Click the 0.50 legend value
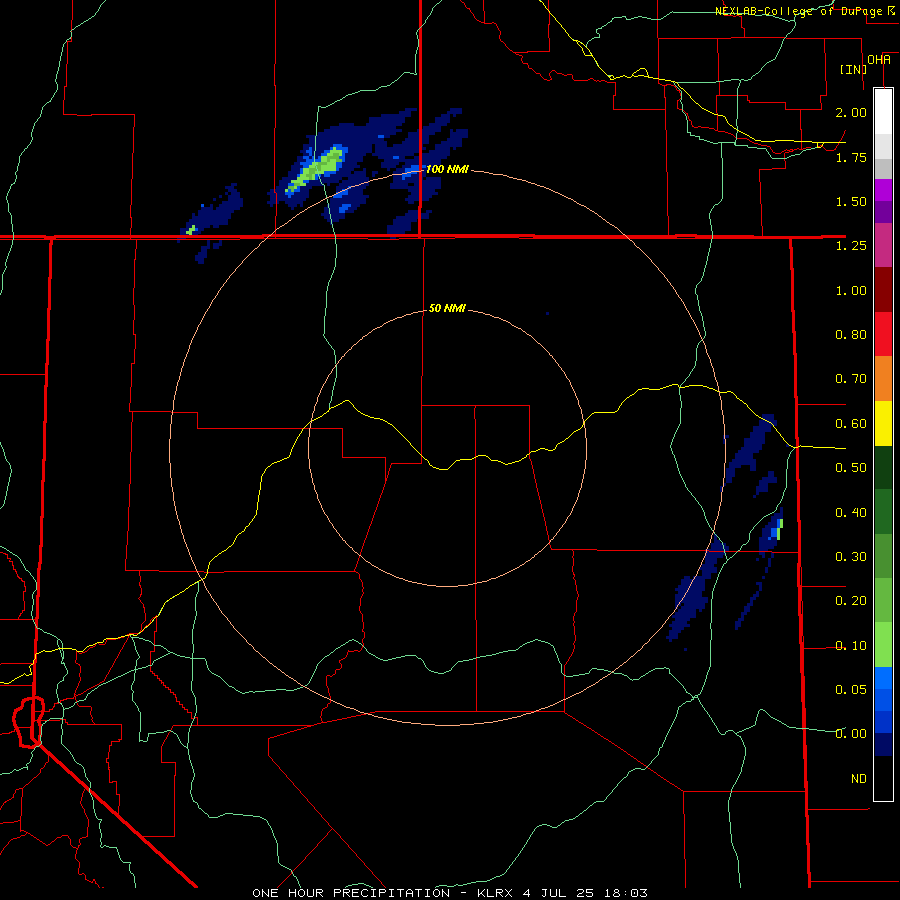Viewport: 900px width, 900px height. pyautogui.click(x=851, y=468)
